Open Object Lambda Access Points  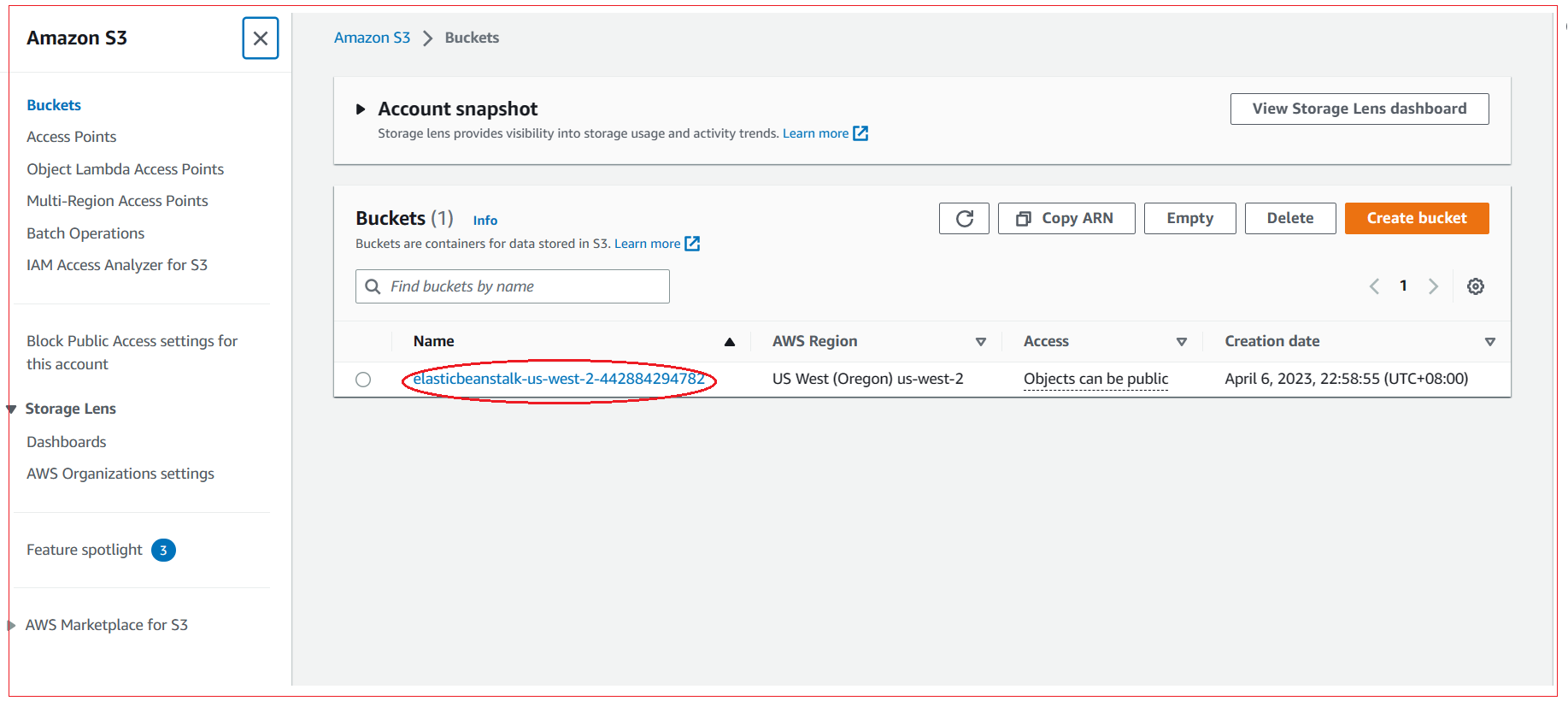click(125, 169)
